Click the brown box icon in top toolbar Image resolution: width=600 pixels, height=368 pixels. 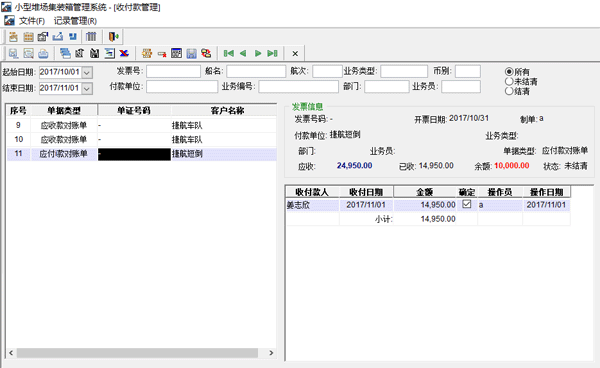(x=13, y=37)
